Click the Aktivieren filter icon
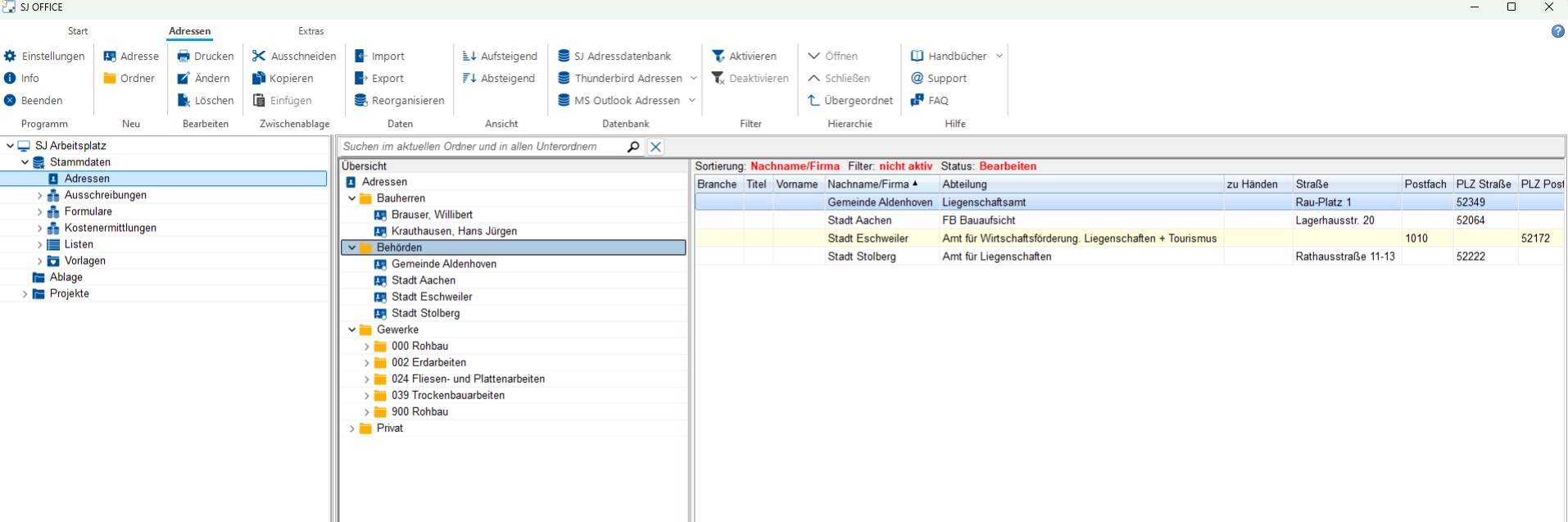This screenshot has height=522, width=1568. pos(718,56)
